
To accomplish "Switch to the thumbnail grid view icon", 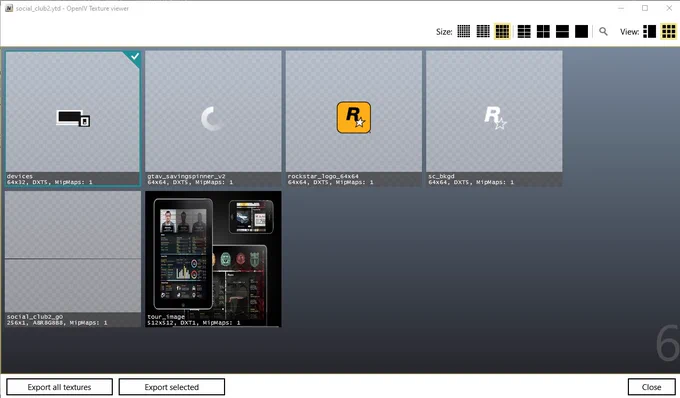I will [x=668, y=31].
